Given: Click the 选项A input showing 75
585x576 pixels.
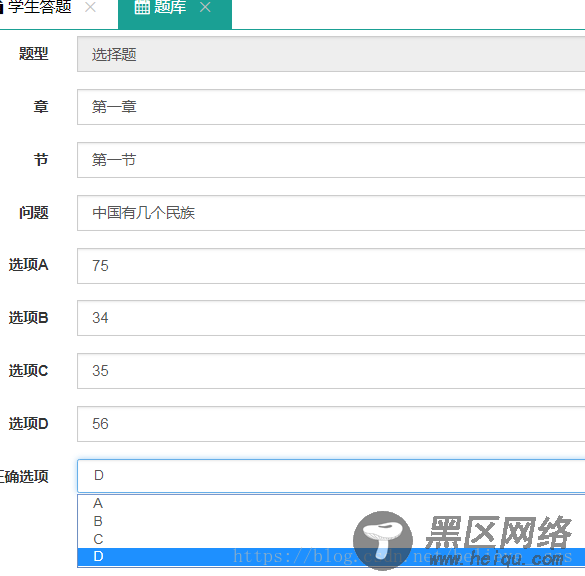Looking at the screenshot, I should [x=331, y=266].
